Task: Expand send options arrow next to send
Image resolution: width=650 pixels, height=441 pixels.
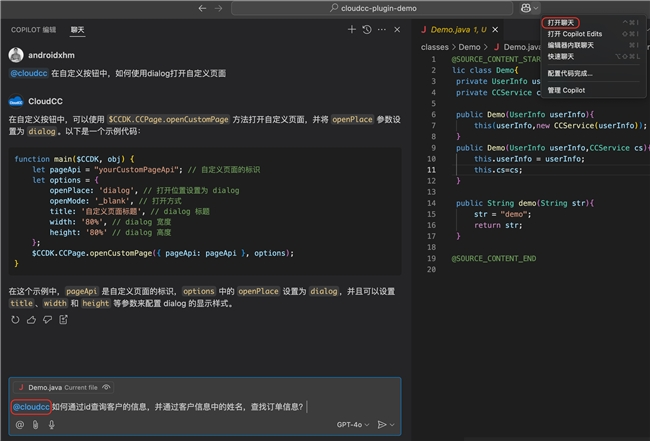Action: coord(393,425)
